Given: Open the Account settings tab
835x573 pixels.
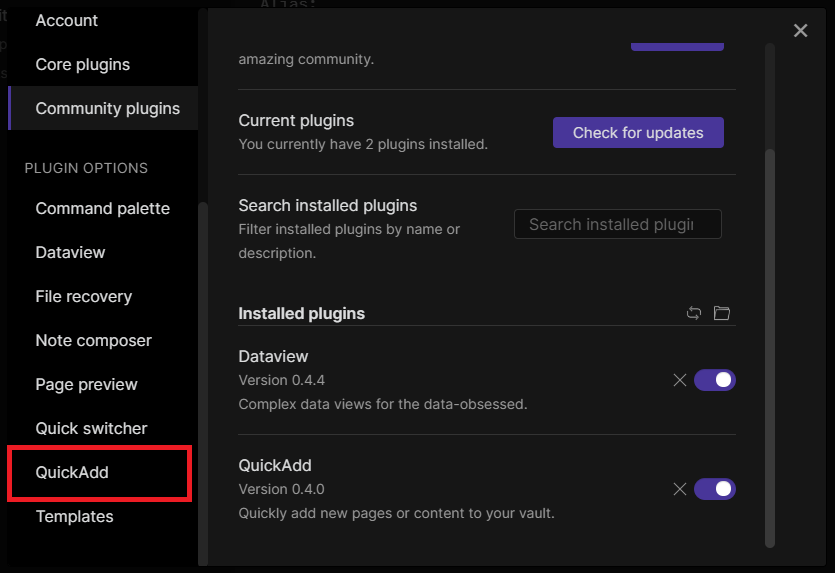Looking at the screenshot, I should [103, 20].
